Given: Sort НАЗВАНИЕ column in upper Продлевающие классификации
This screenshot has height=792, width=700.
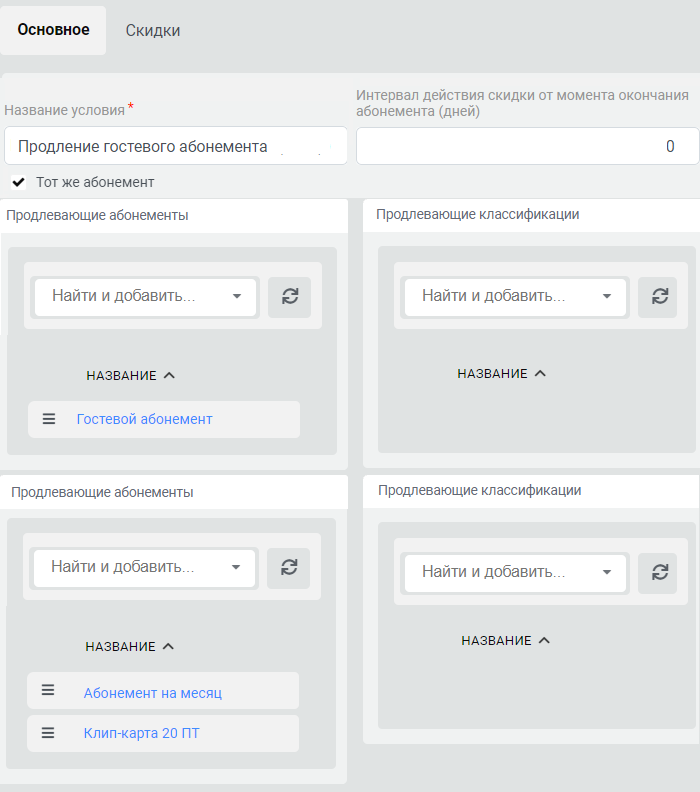Looking at the screenshot, I should [502, 373].
